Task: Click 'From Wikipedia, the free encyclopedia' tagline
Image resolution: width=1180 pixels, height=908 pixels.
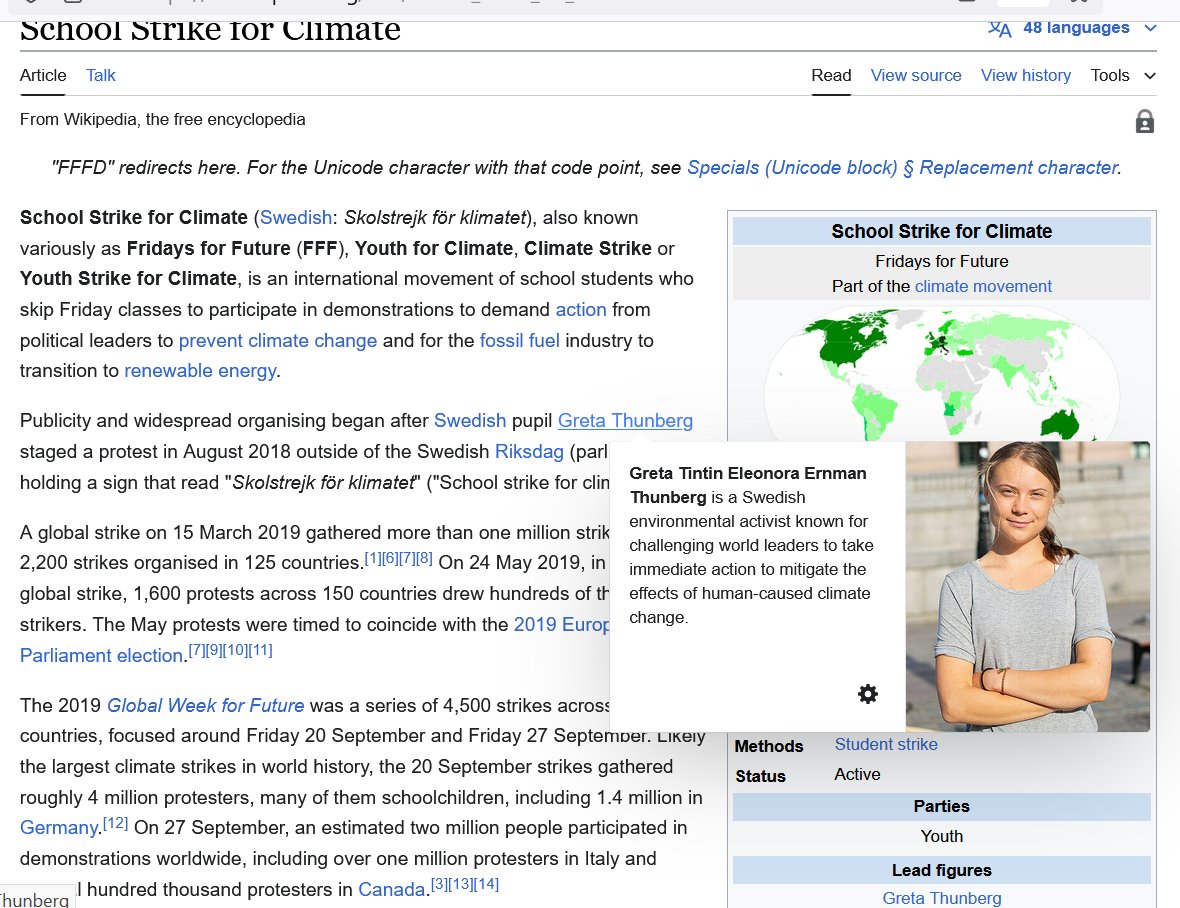Action: (163, 120)
